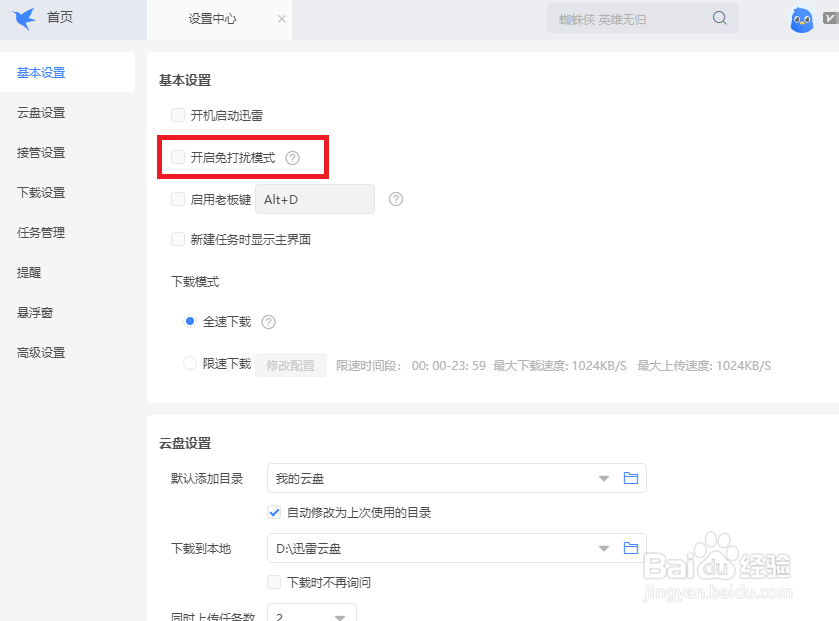Open 接管设置 in sidebar
The height and width of the screenshot is (621, 839).
(41, 152)
